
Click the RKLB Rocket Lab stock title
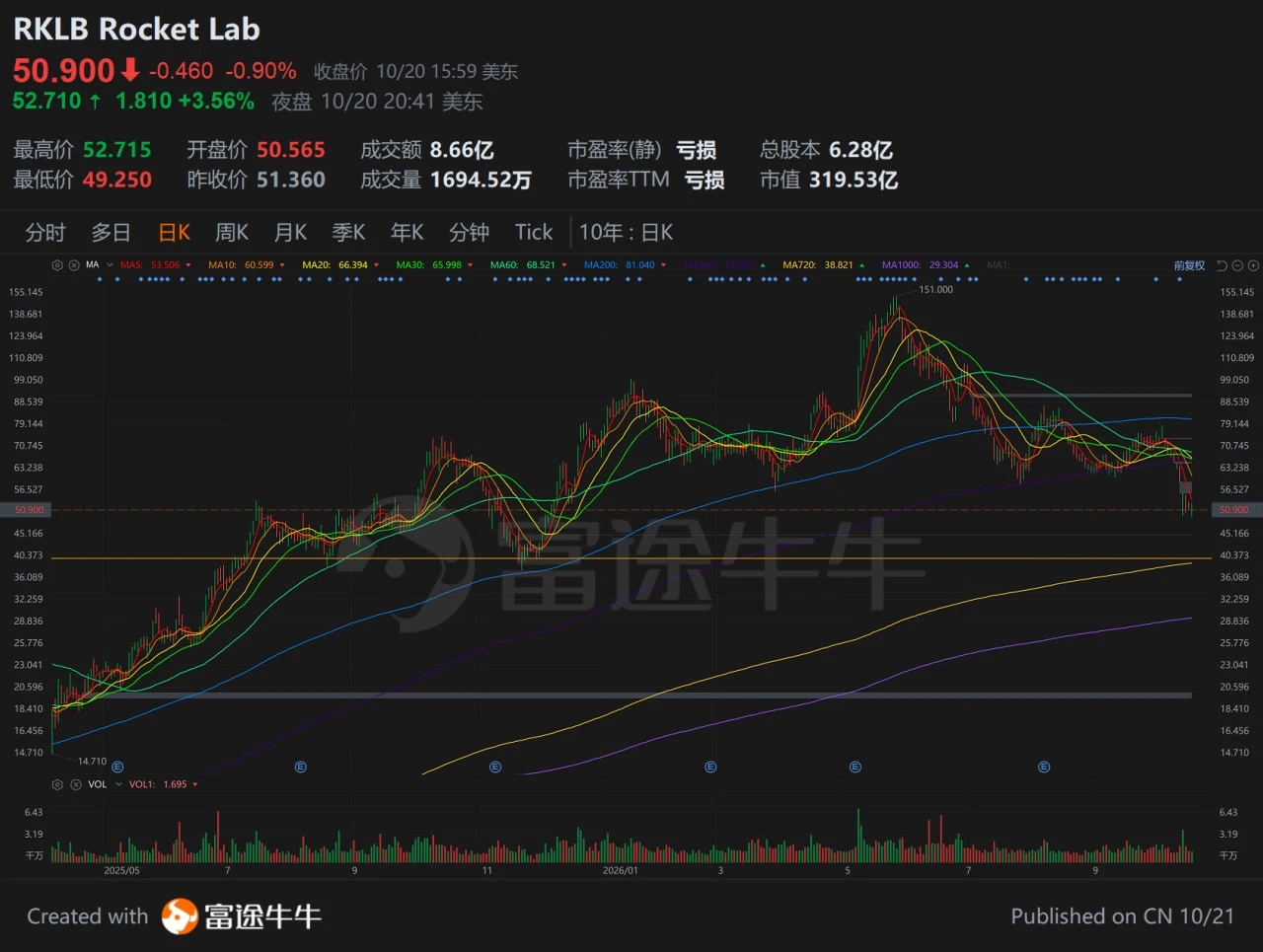click(136, 29)
